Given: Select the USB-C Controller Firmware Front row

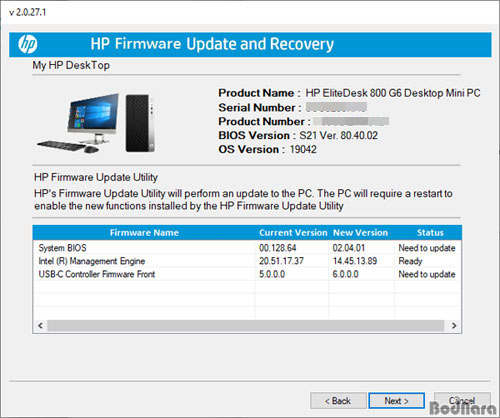Looking at the screenshot, I should [x=247, y=274].
